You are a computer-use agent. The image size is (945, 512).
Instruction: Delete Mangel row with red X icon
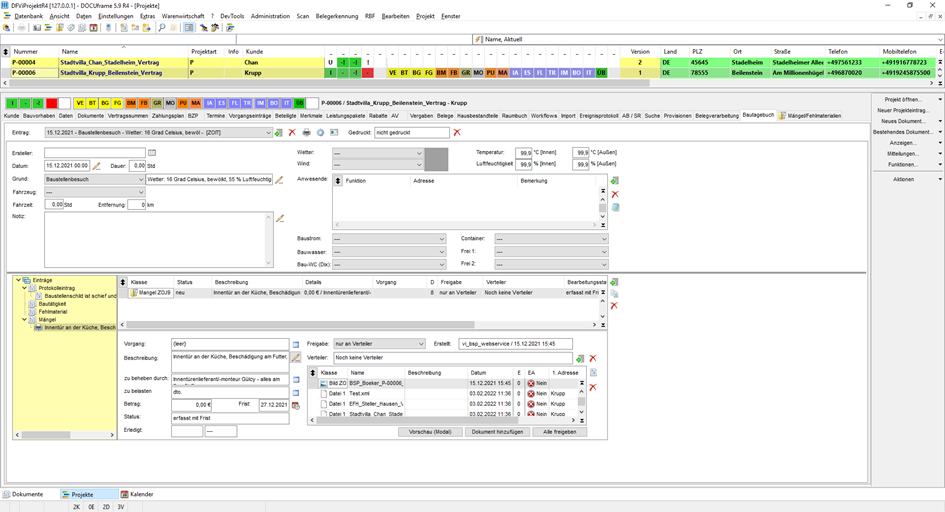click(x=614, y=306)
